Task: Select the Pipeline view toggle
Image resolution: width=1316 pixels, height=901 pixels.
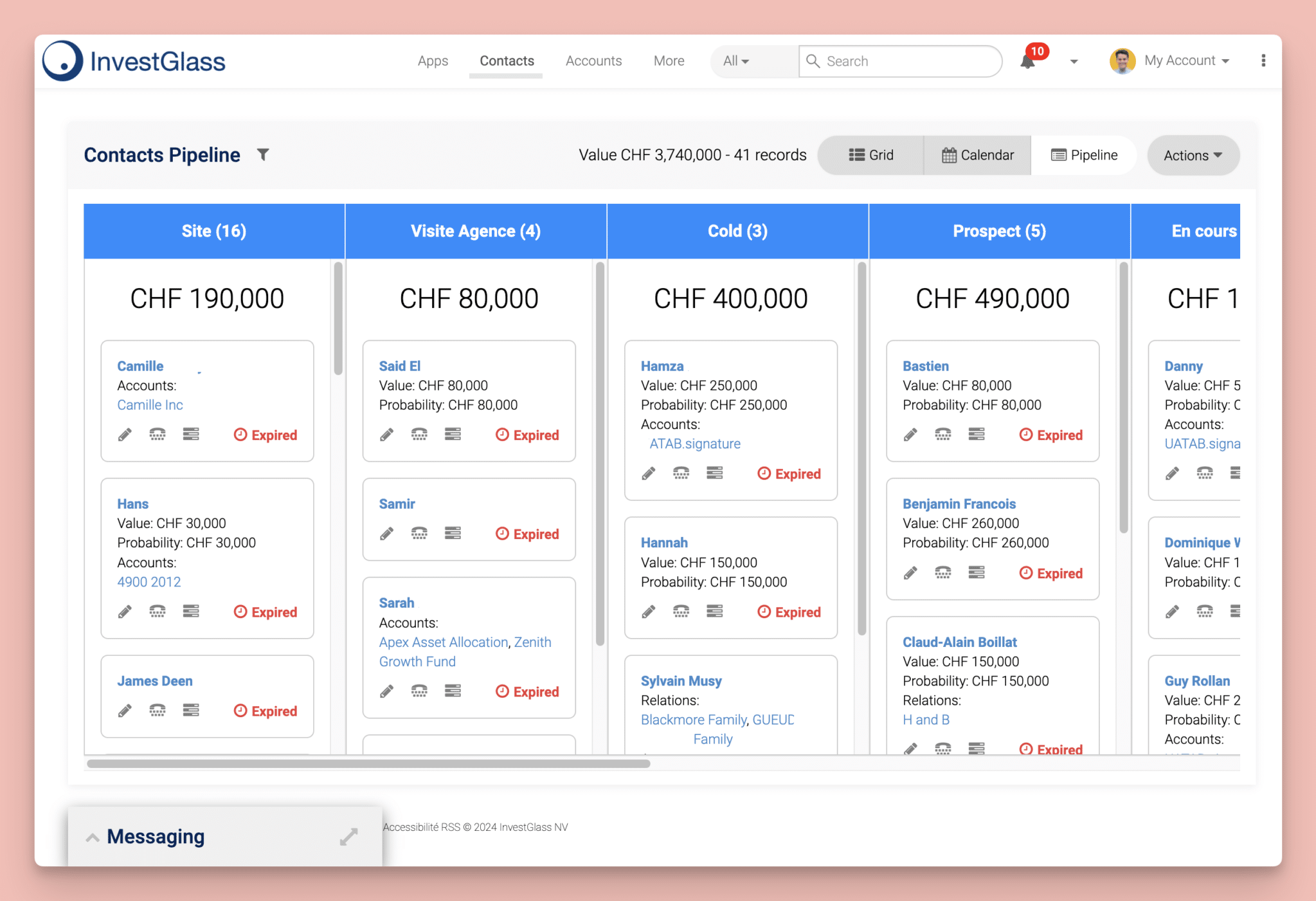Action: point(1083,155)
